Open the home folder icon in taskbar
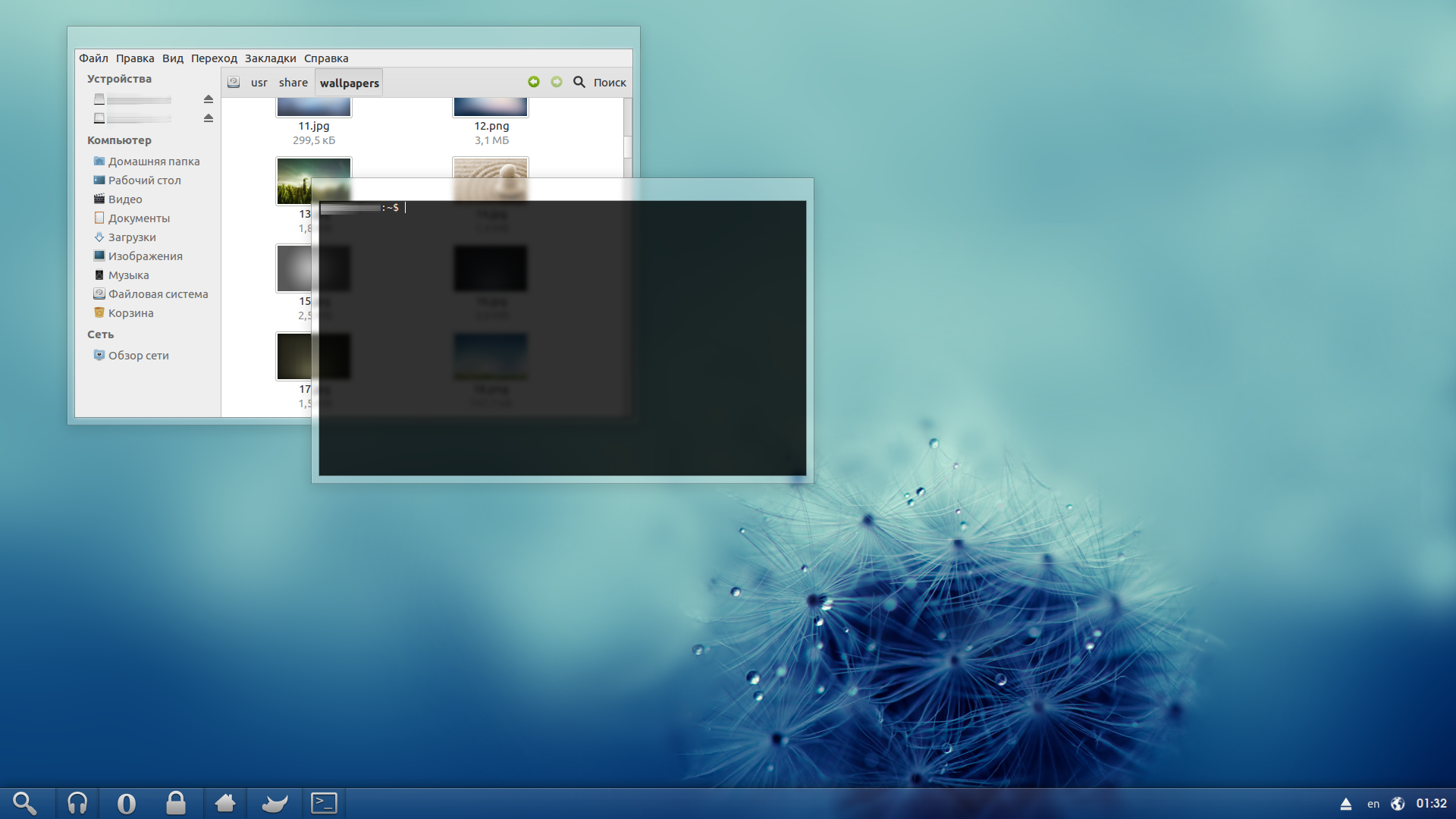The image size is (1456, 819). coord(225,803)
